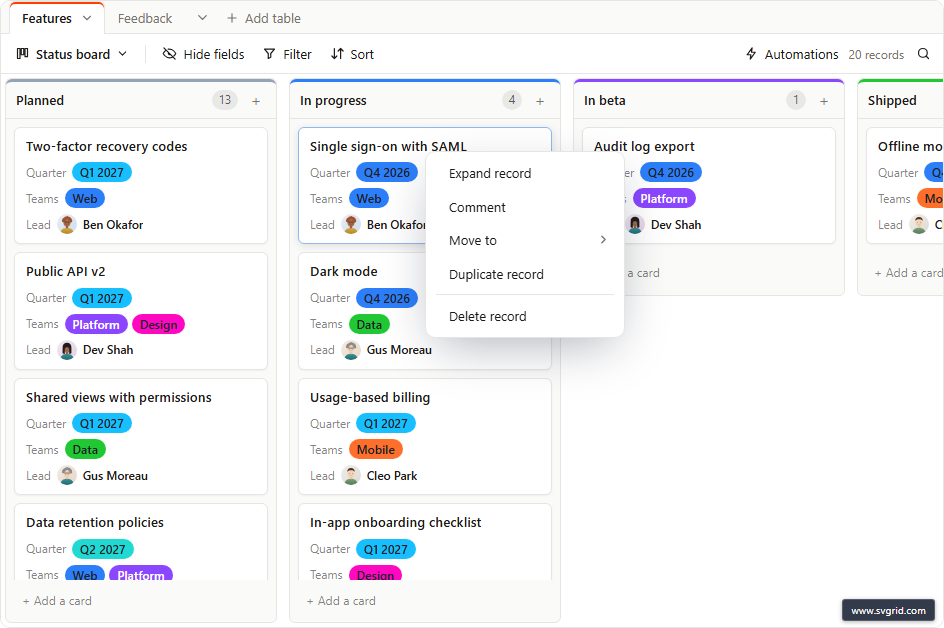Open the Status board view dropdown arrow
The height and width of the screenshot is (628, 944).
pyautogui.click(x=123, y=54)
